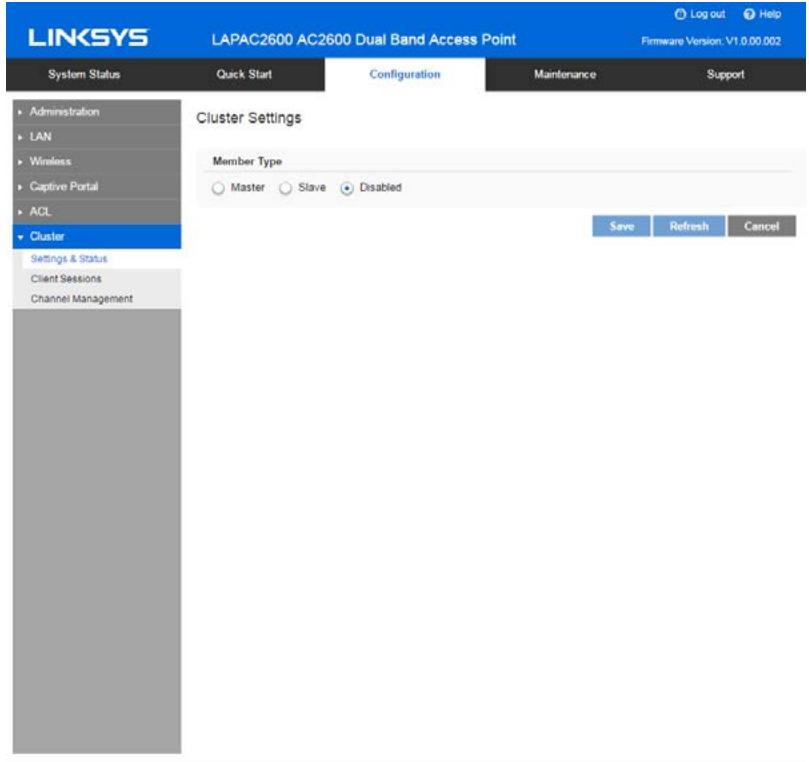
Task: Expand the Wireless sidebar section
Action: (97, 161)
